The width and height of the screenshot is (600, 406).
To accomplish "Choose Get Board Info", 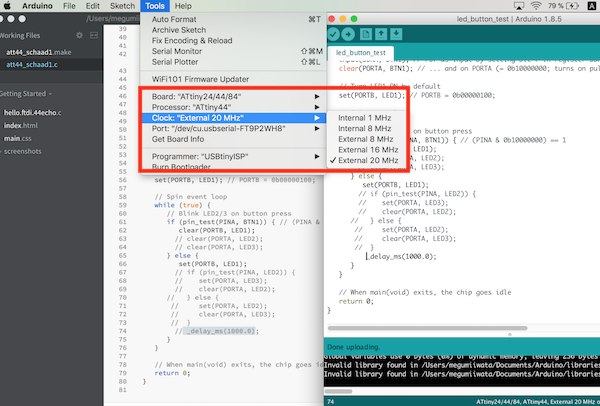I will click(x=233, y=139).
